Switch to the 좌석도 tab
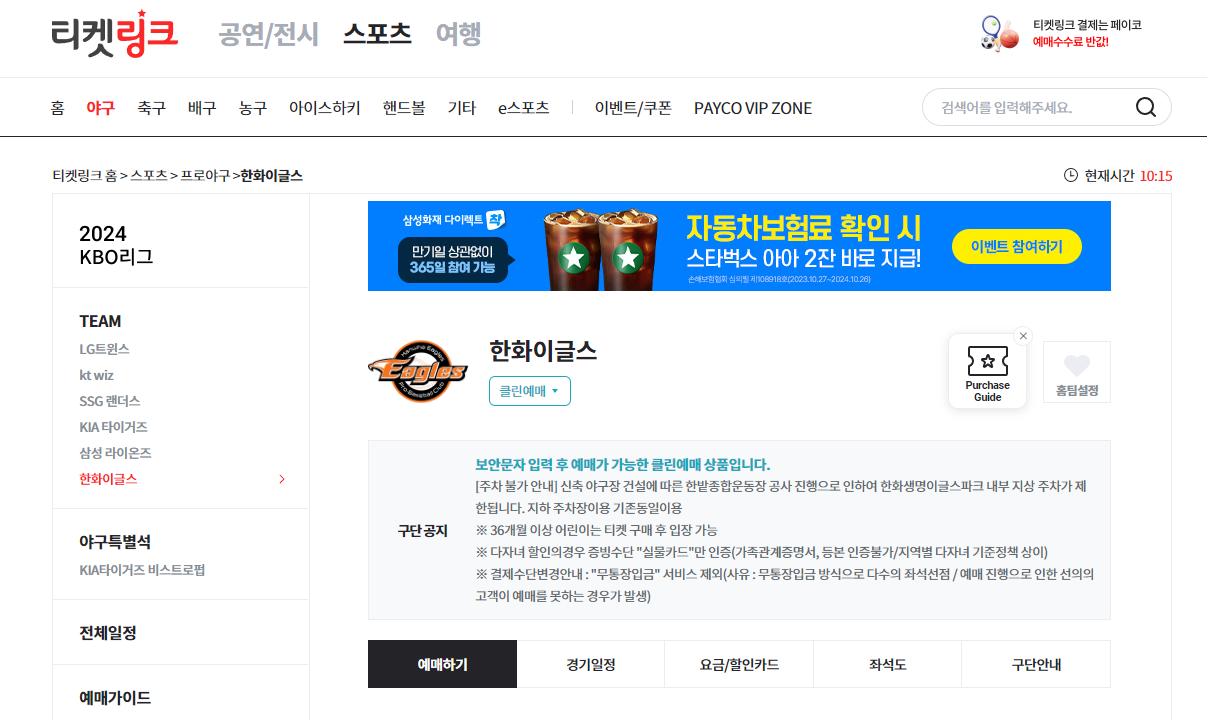 tap(888, 664)
